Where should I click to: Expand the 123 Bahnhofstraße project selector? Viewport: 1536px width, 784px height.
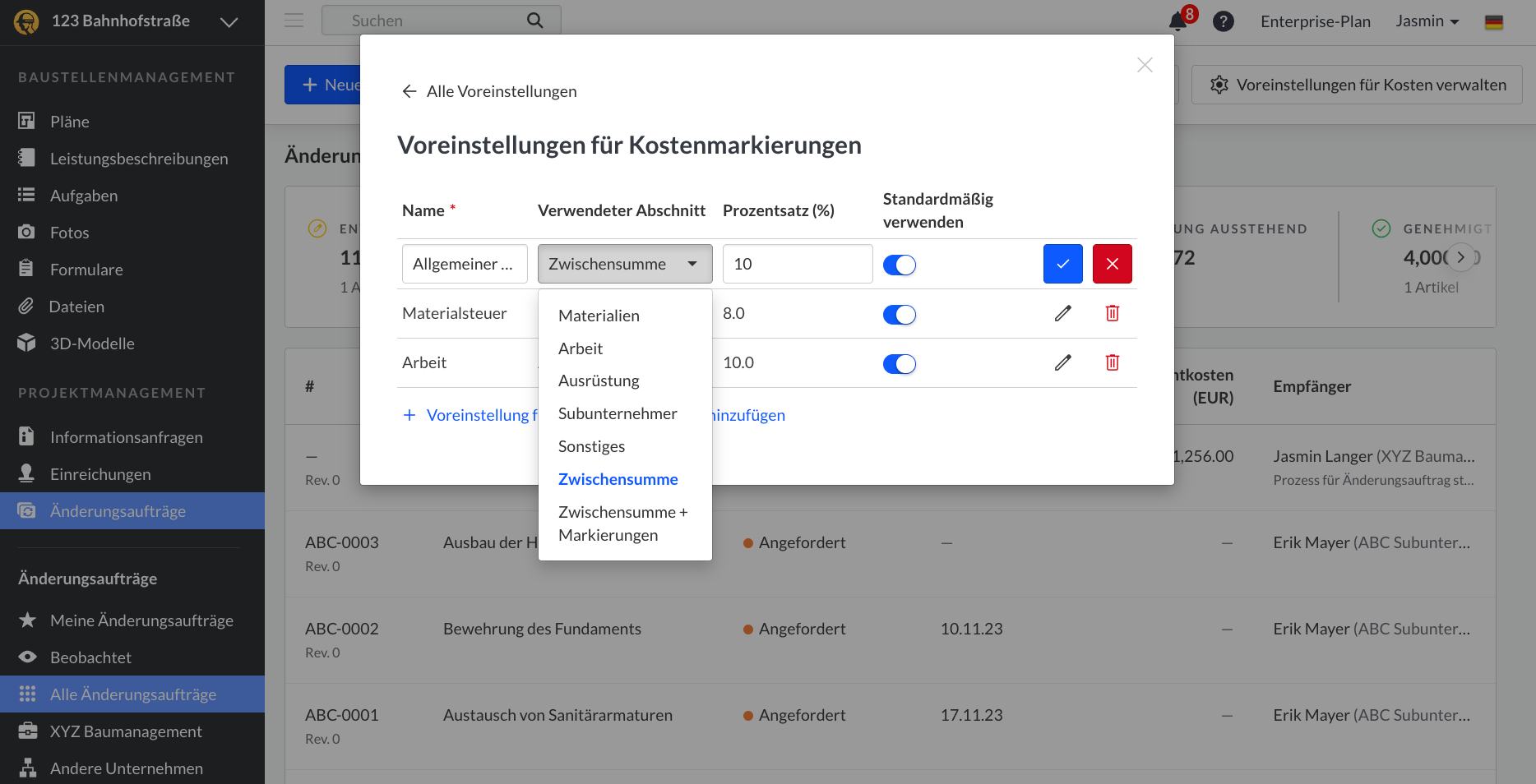229,22
